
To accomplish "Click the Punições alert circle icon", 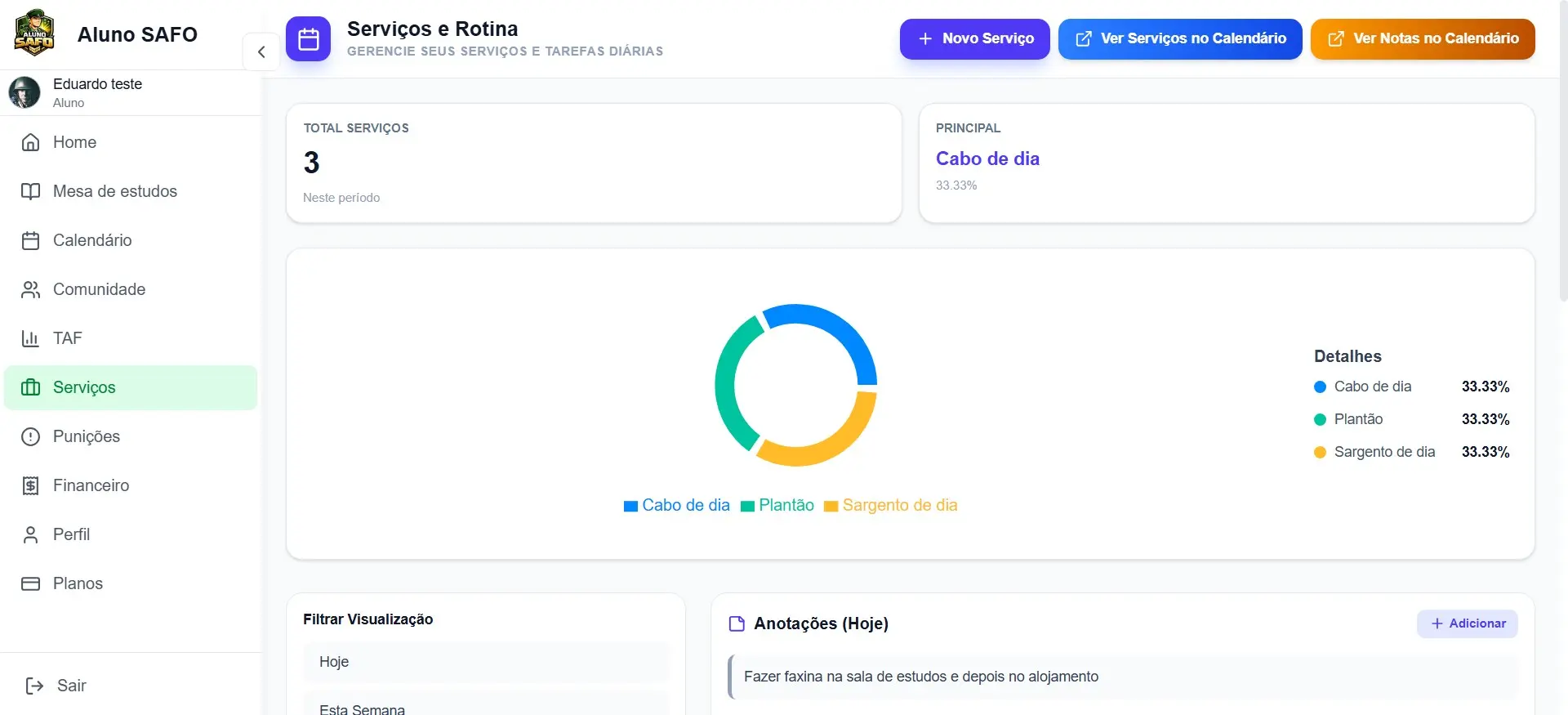I will click(x=30, y=436).
